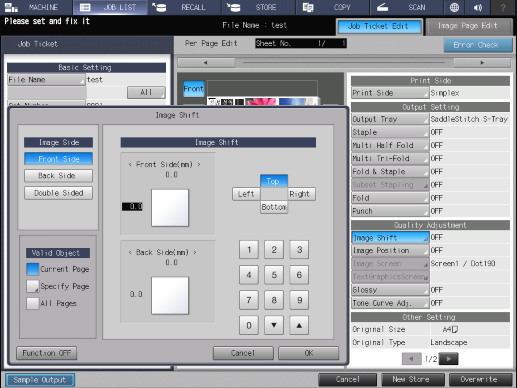Select Double Sided image side
The width and height of the screenshot is (517, 388).
(58, 193)
